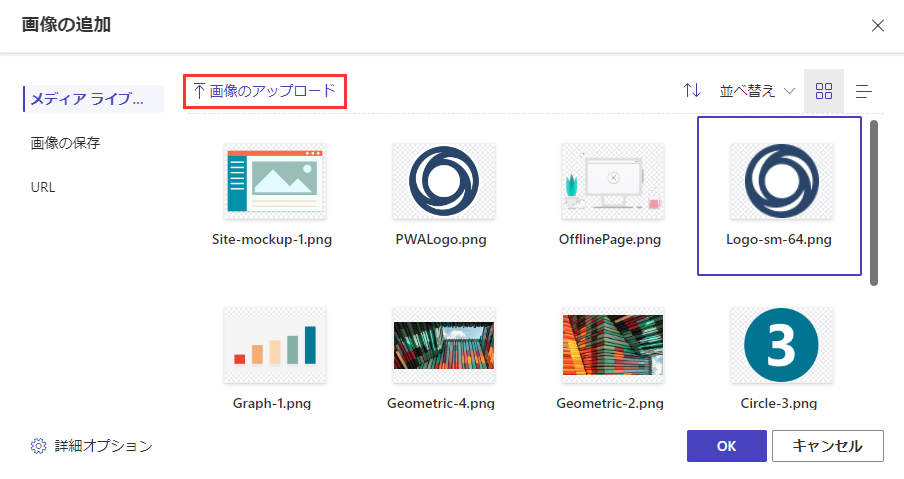The image size is (904, 479).
Task: Click the upload arrow icon
Action: 199,90
